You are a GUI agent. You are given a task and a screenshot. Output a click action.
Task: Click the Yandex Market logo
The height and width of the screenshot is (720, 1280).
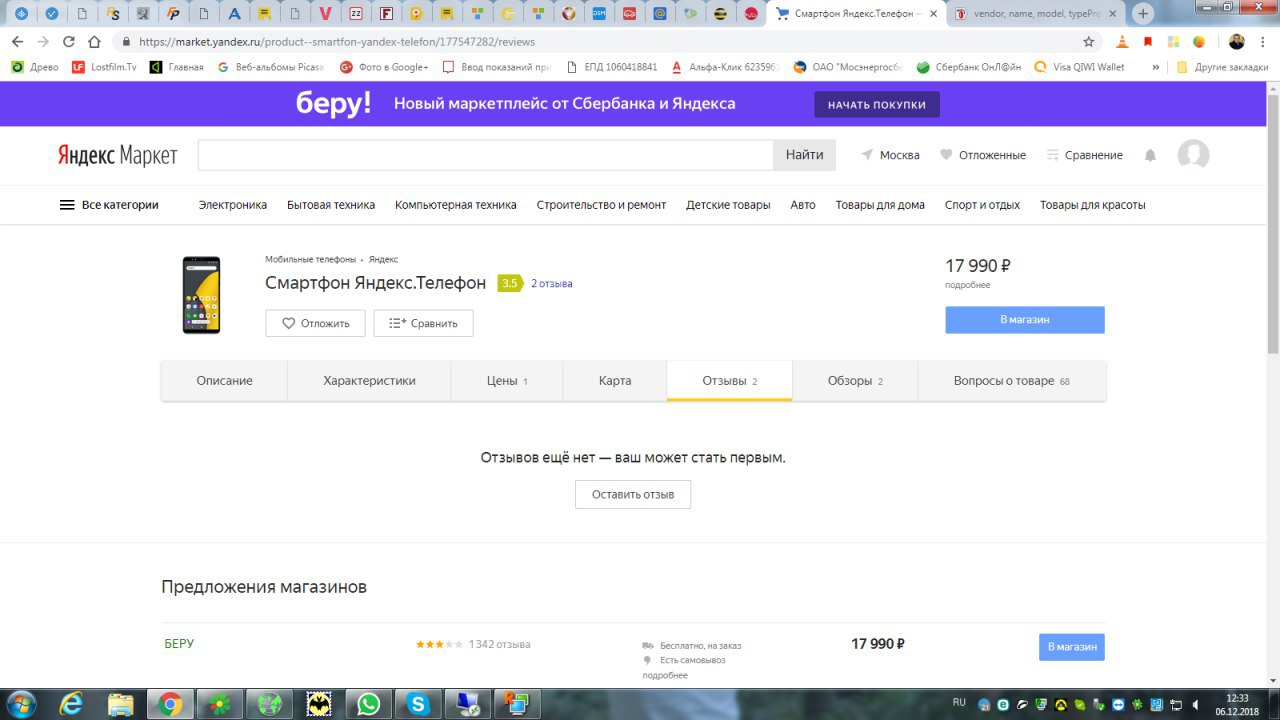coord(117,155)
